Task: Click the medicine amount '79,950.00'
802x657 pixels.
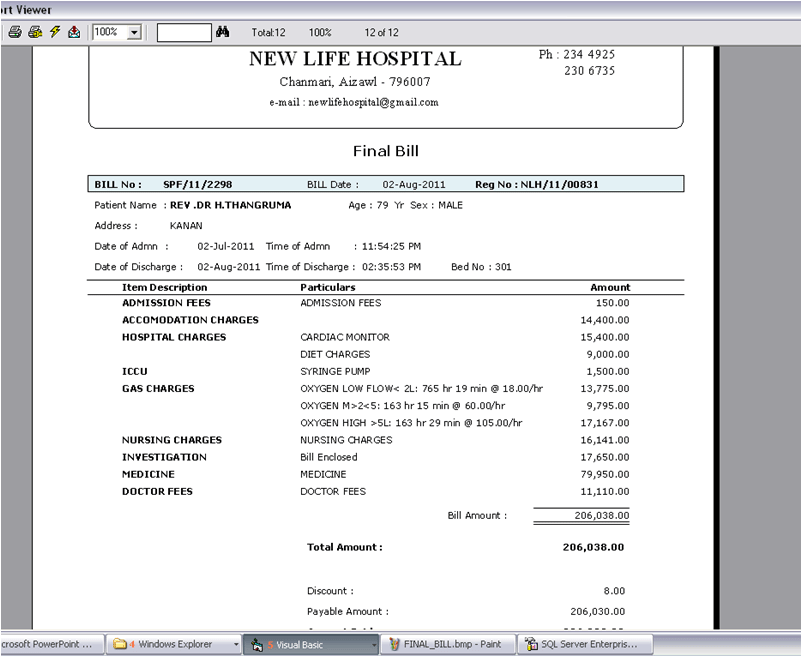Action: coord(605,474)
